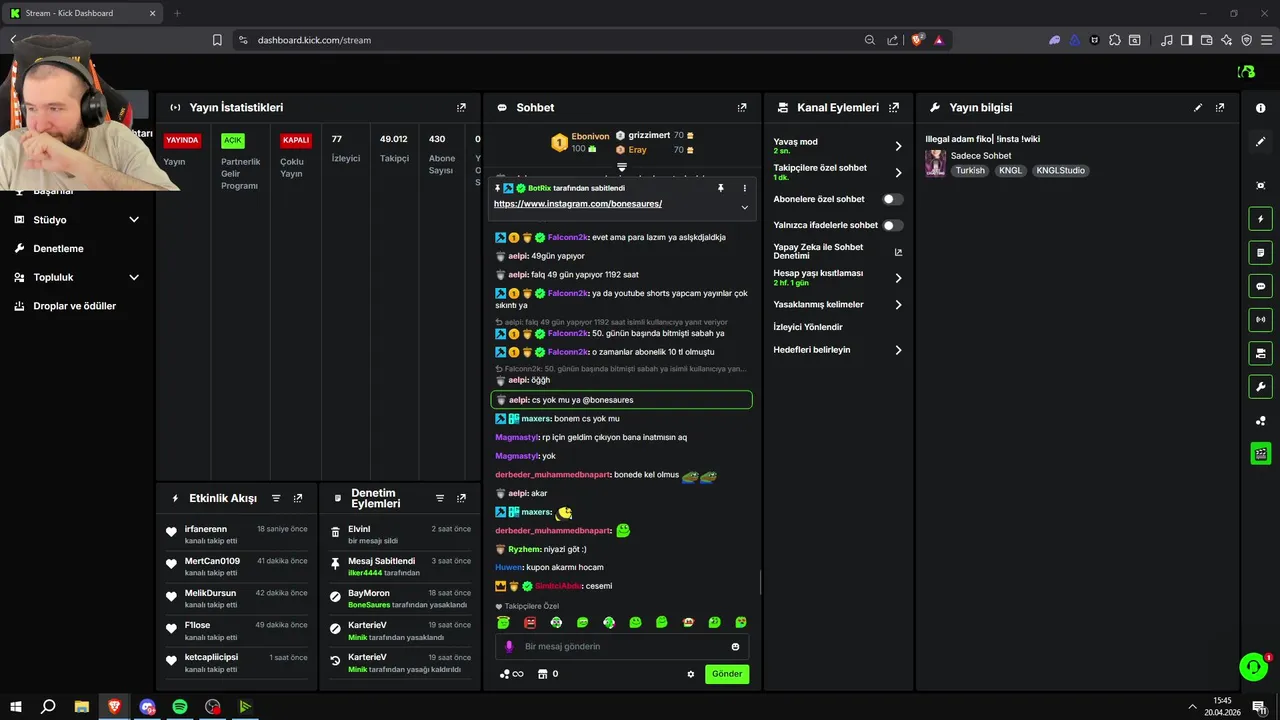Open the info icon in right sidebar

click(x=1260, y=108)
